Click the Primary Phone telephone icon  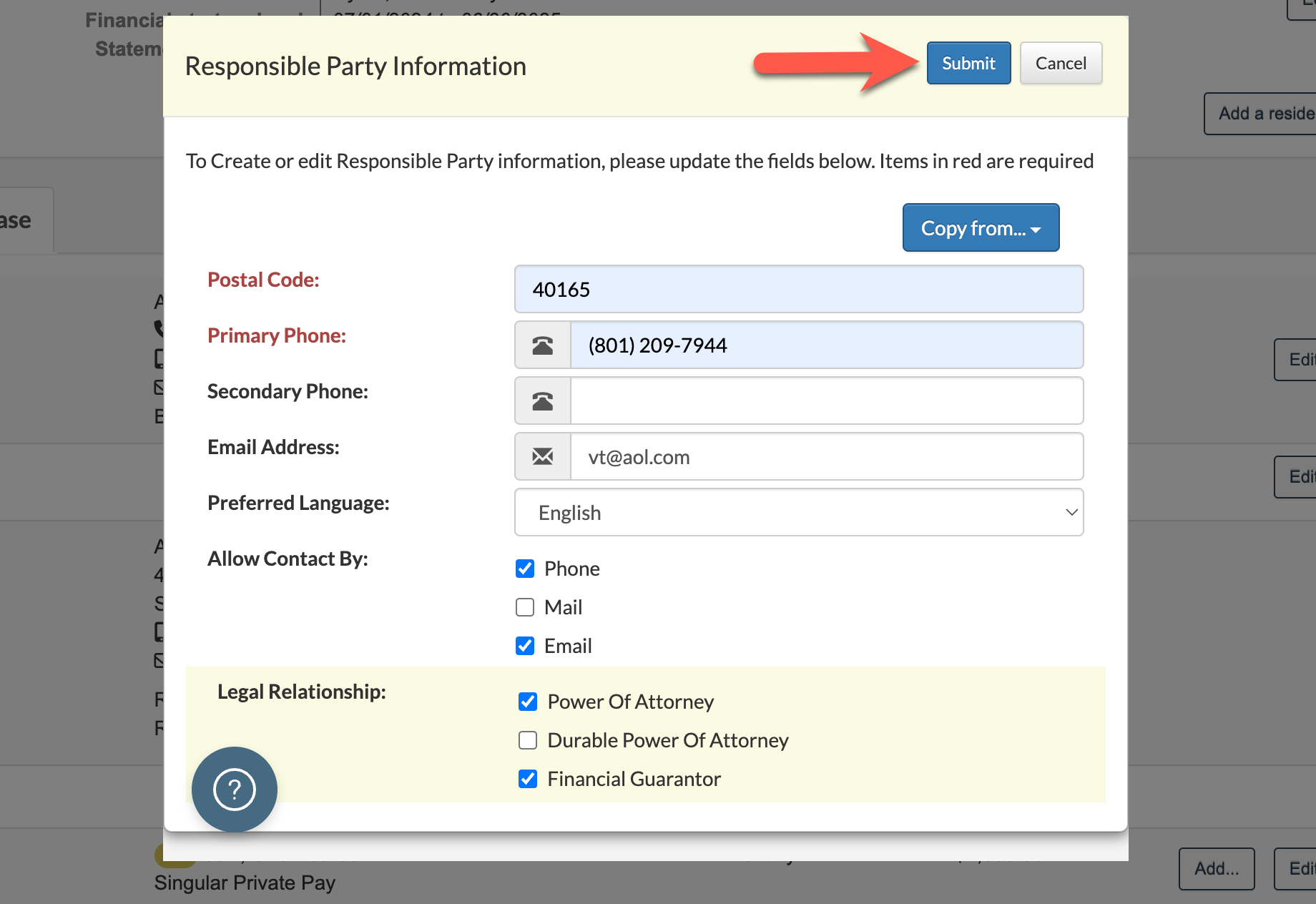pyautogui.click(x=543, y=345)
